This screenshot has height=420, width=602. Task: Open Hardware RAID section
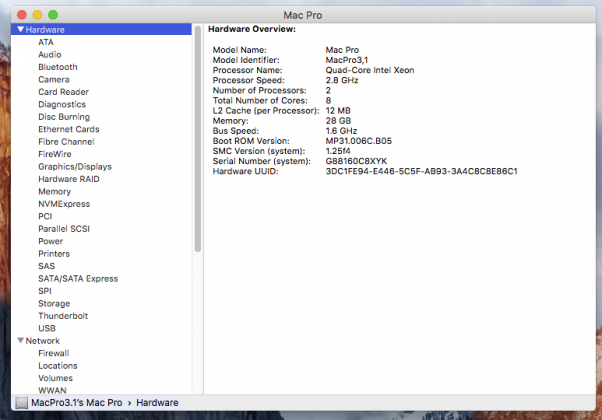(69, 179)
